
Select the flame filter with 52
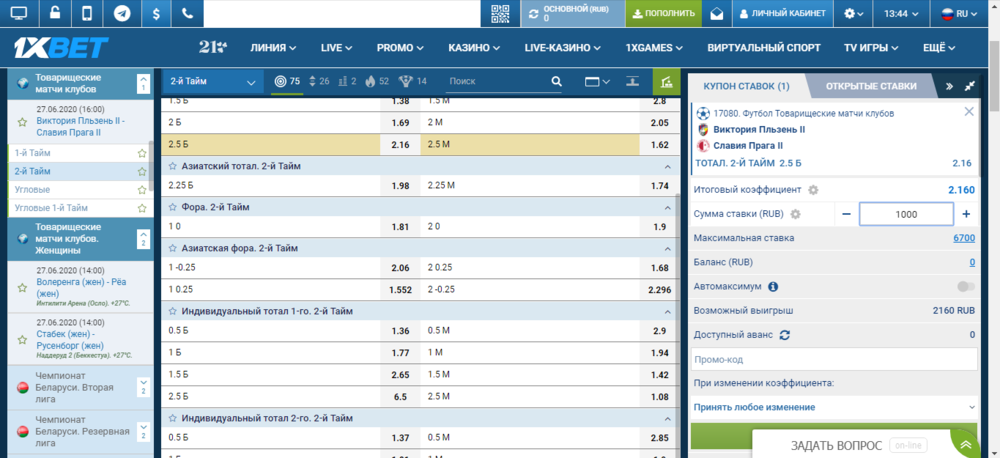click(377, 82)
